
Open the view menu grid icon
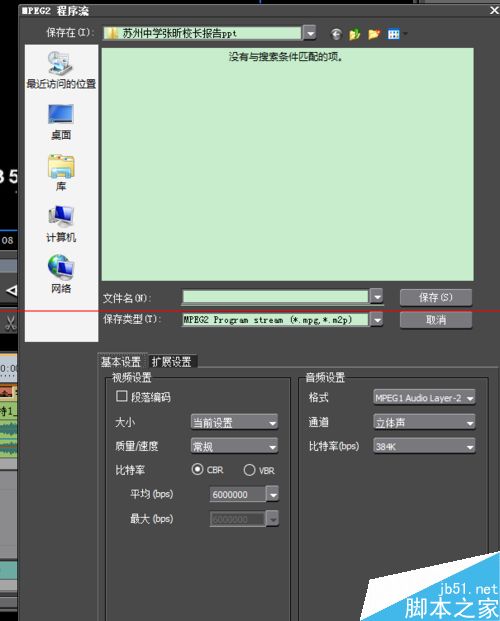(x=393, y=34)
